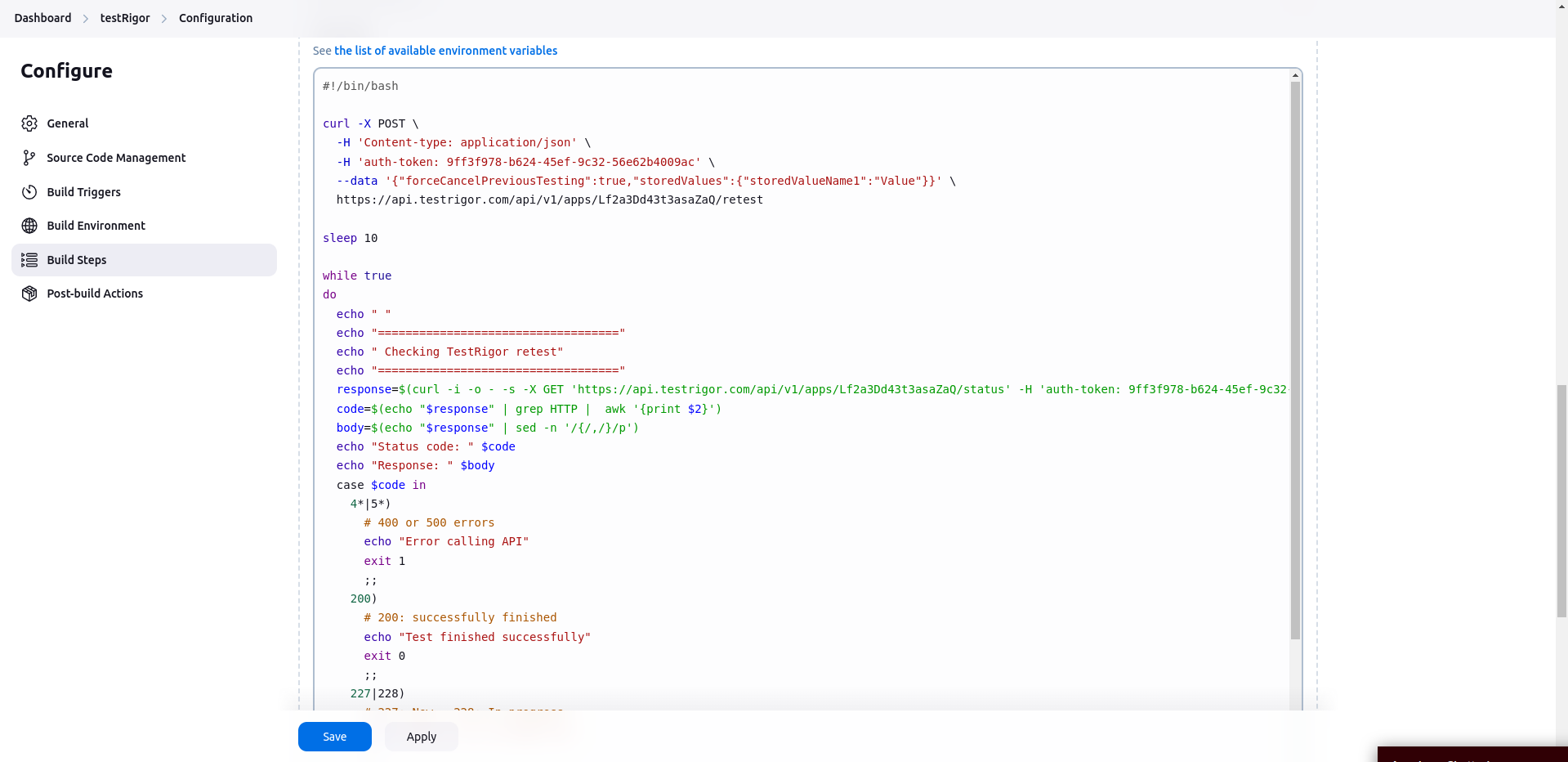Go to the Dashboard breadcrumb

pos(42,18)
